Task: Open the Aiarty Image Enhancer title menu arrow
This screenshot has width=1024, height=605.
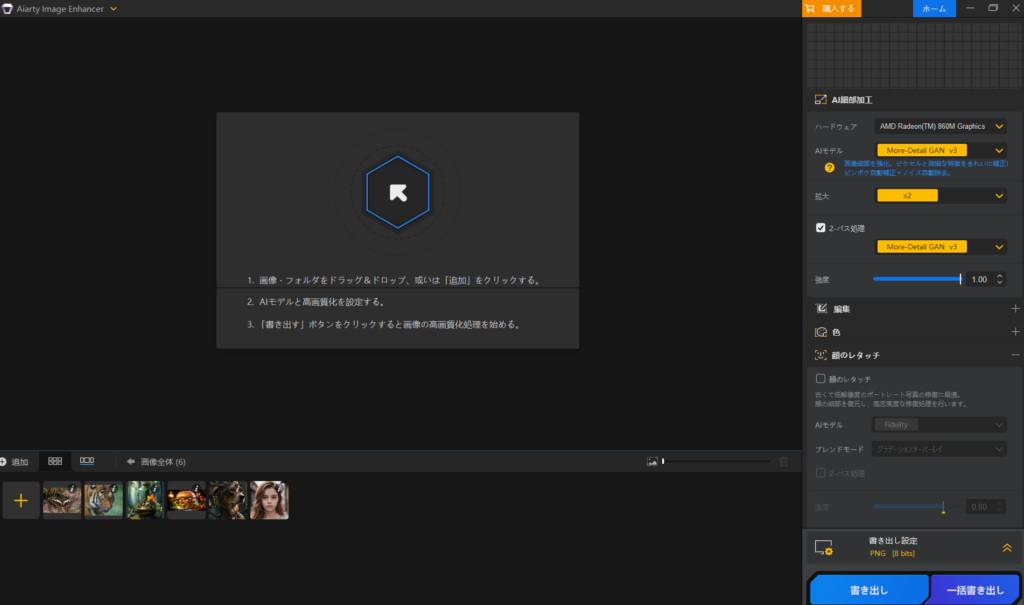Action: [113, 8]
